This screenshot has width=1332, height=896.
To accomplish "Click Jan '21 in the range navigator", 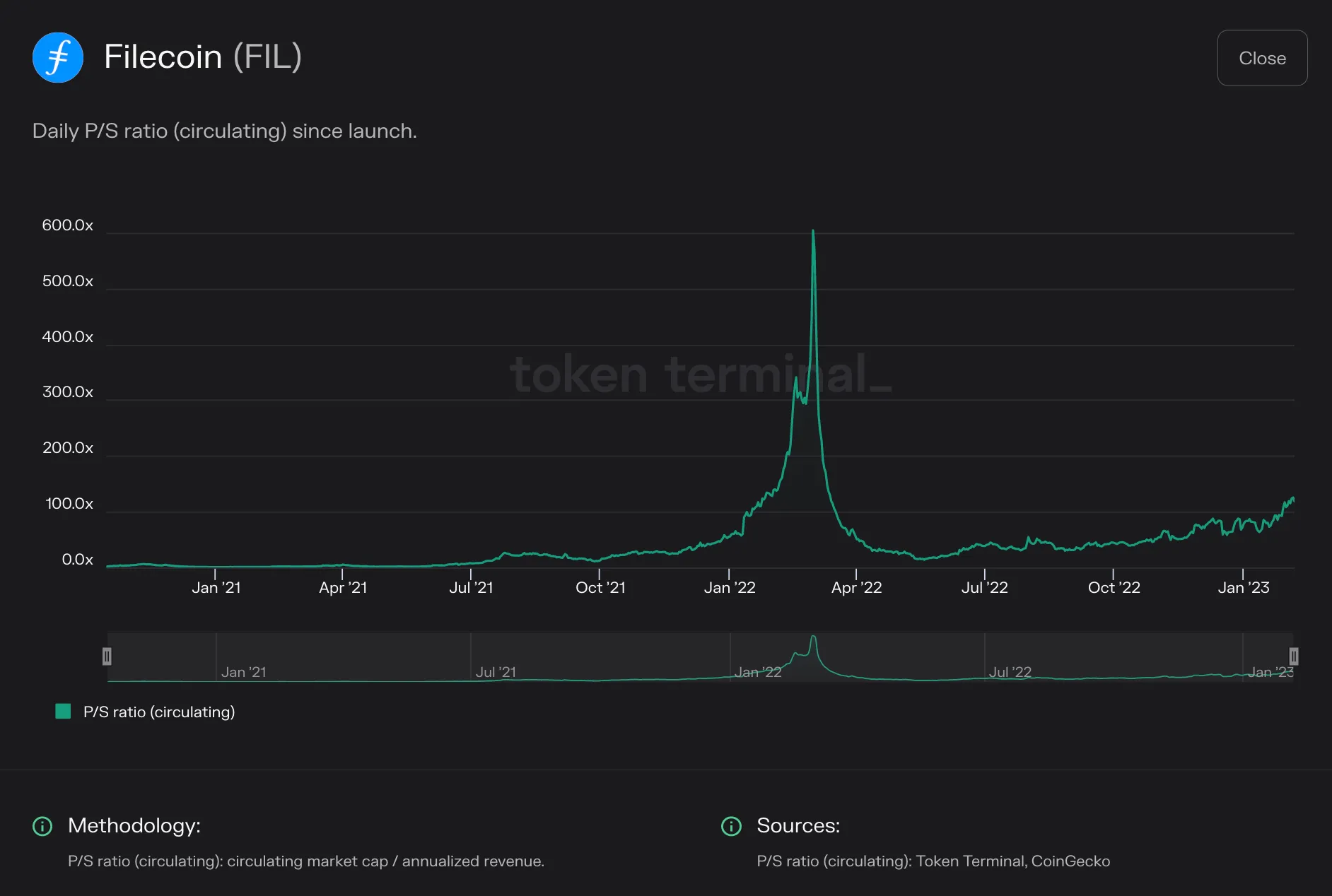I will pos(243,672).
